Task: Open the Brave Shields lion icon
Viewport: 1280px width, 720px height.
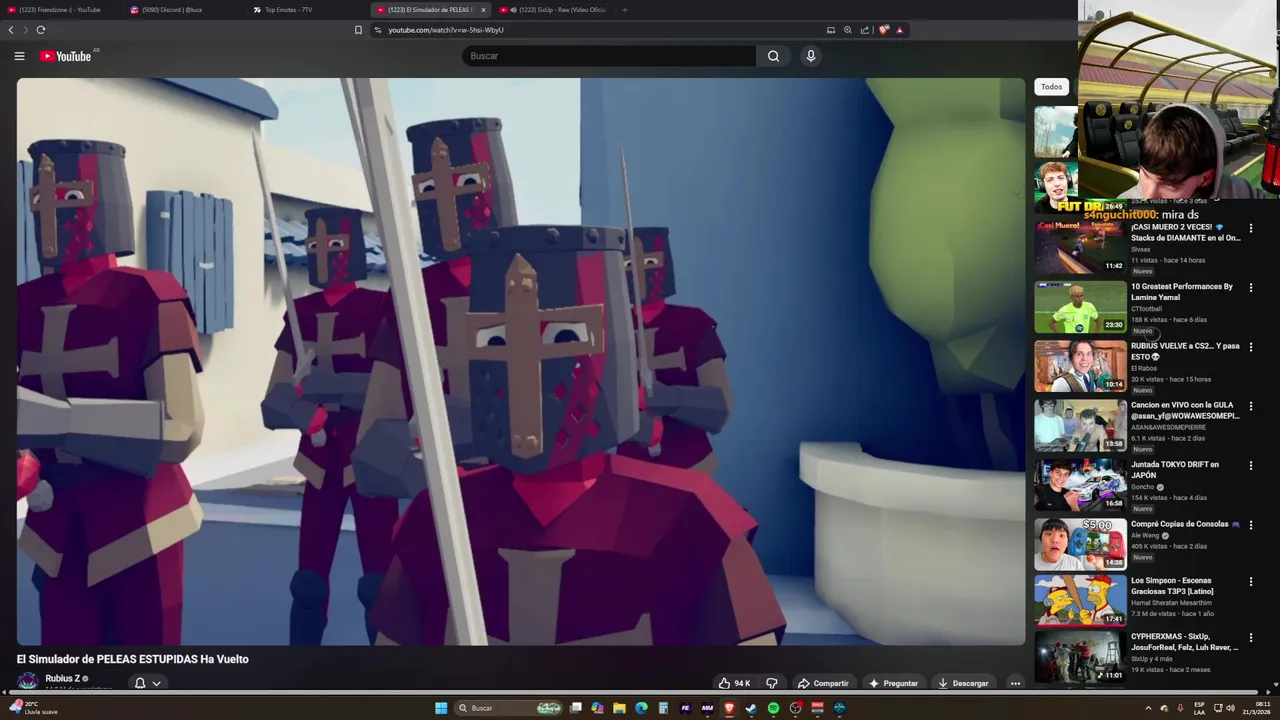Action: tap(883, 30)
